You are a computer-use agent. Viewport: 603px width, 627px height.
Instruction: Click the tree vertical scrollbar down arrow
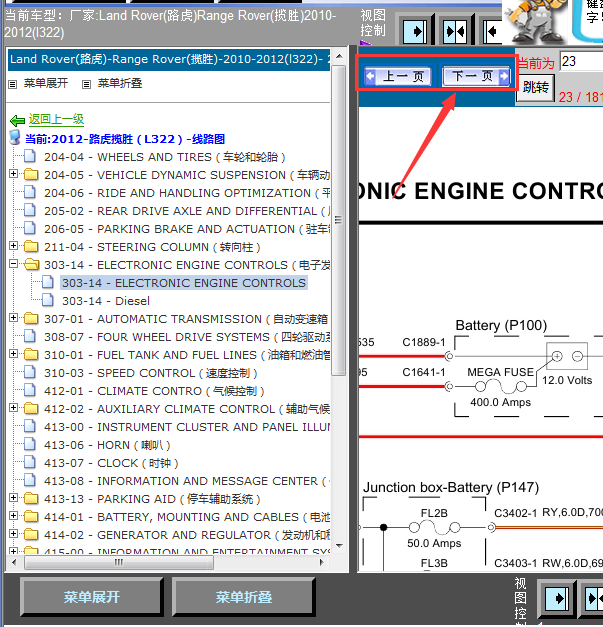[339, 545]
